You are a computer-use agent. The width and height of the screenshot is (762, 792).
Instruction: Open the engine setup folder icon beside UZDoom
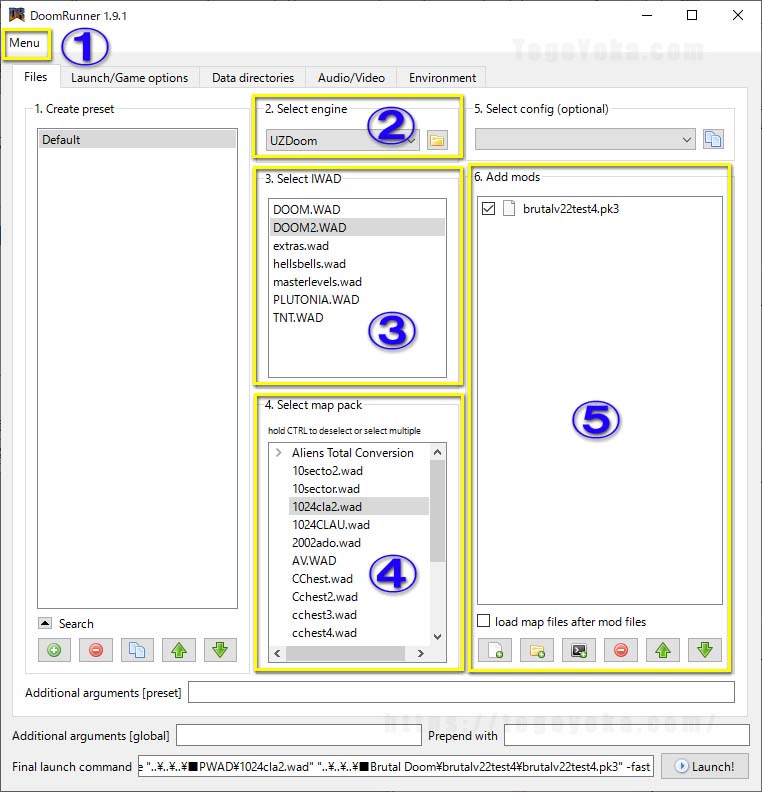pyautogui.click(x=437, y=140)
